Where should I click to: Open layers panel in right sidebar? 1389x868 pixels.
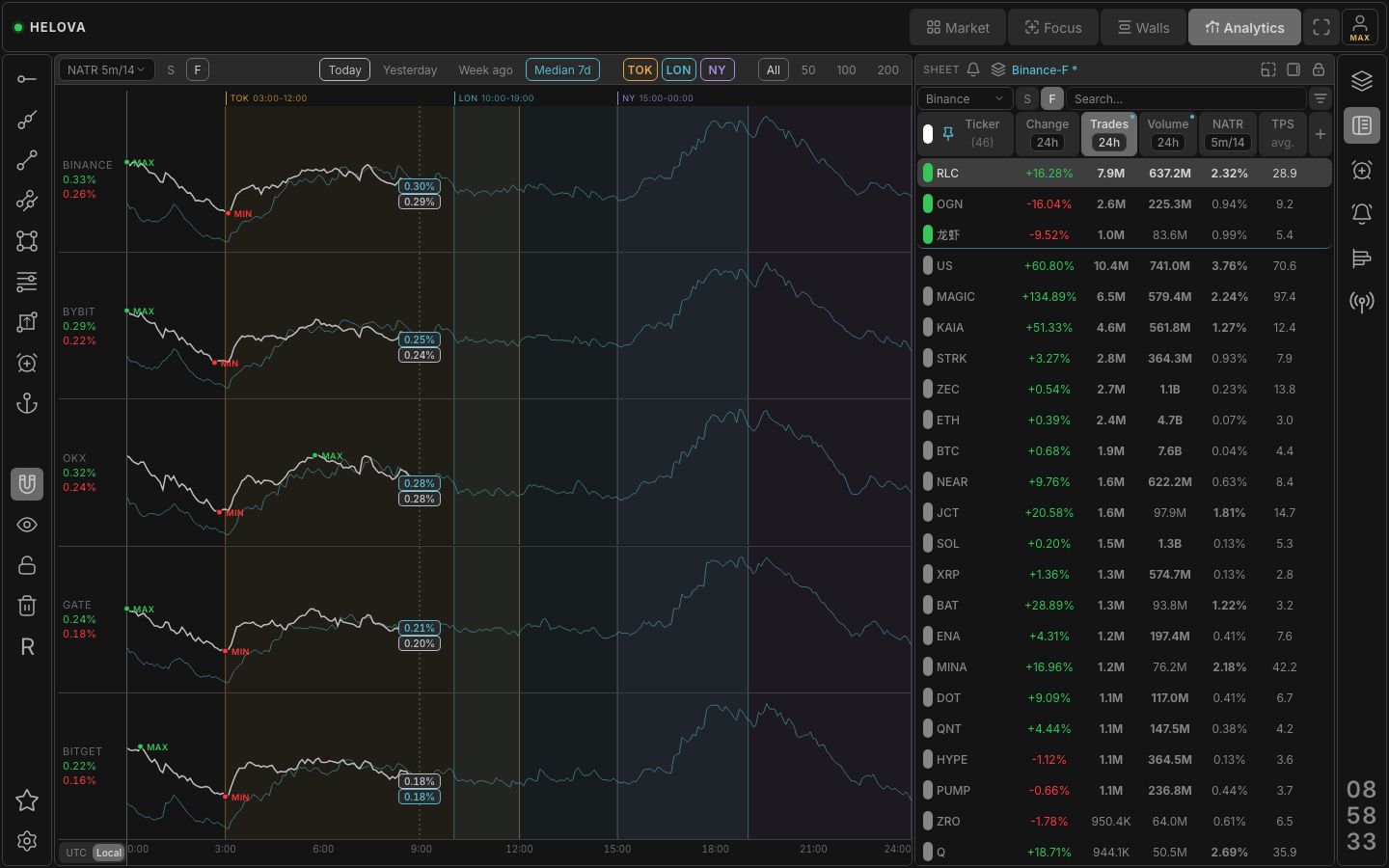[x=1362, y=81]
